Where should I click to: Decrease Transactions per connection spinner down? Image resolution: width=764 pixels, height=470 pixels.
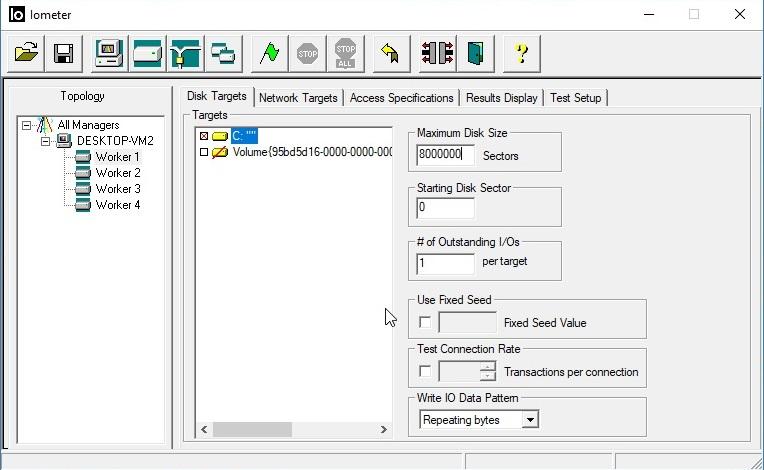[488, 376]
